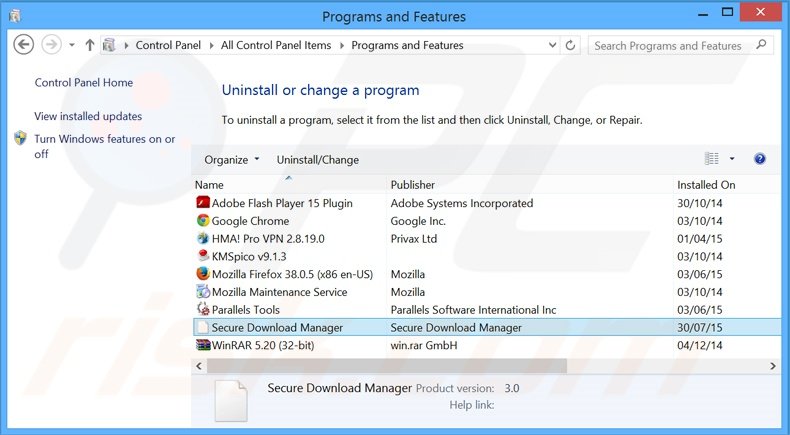Click the window title bar system icon
Screen dimensions: 790x435
tap(15, 16)
